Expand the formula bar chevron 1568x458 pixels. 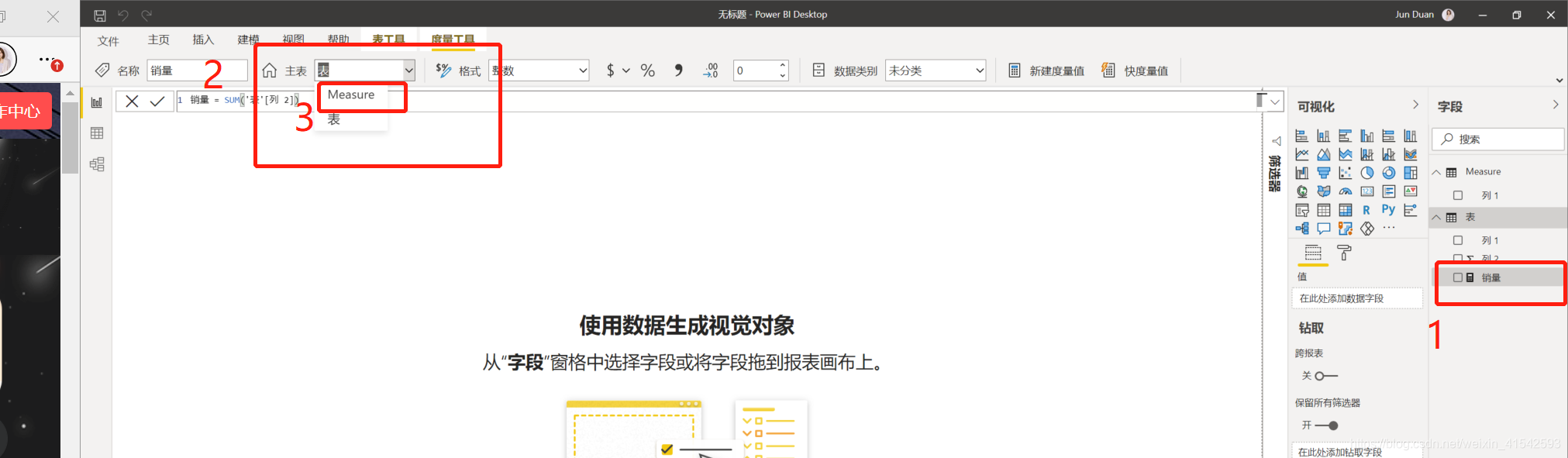click(x=1275, y=102)
